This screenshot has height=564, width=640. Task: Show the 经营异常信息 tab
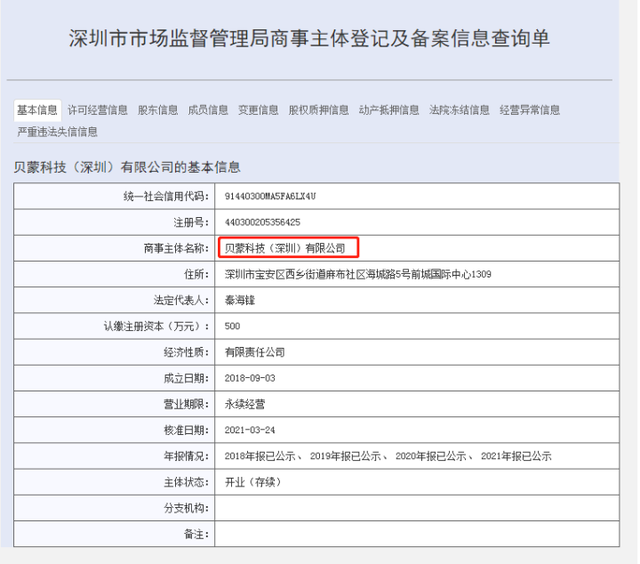click(529, 110)
